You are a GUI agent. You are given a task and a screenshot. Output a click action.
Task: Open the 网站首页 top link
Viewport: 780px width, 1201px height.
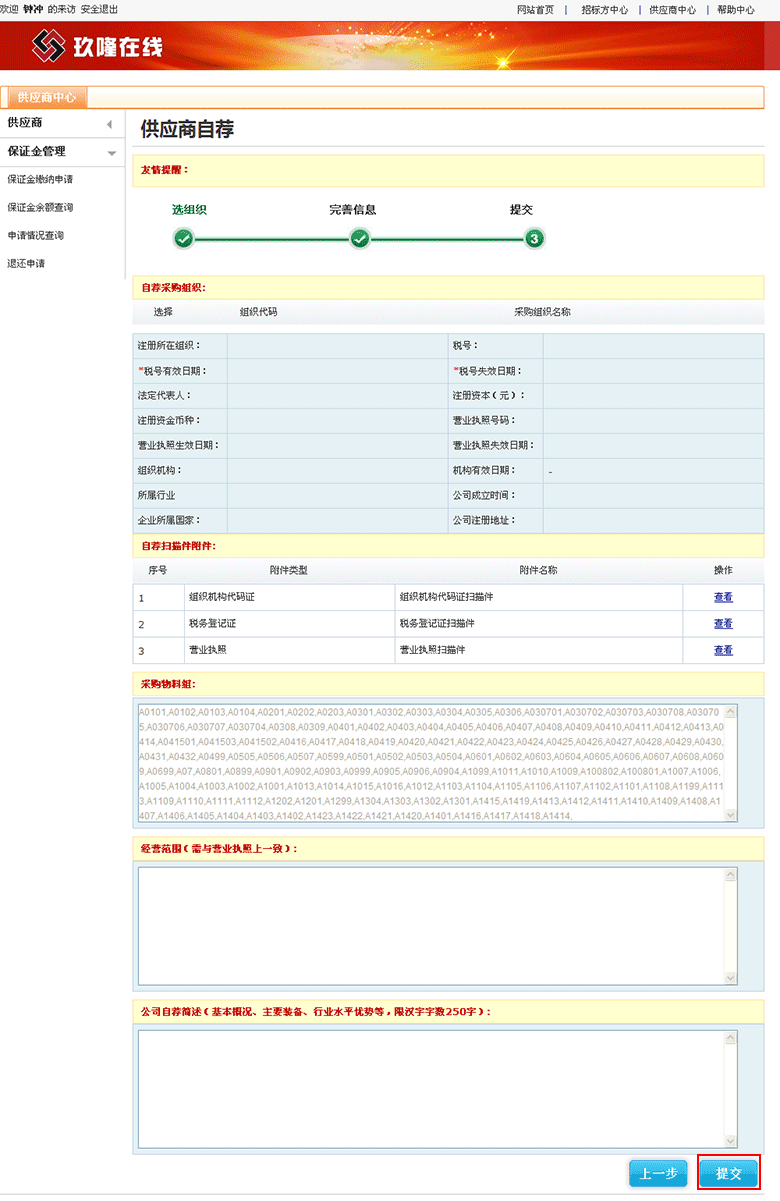click(535, 10)
